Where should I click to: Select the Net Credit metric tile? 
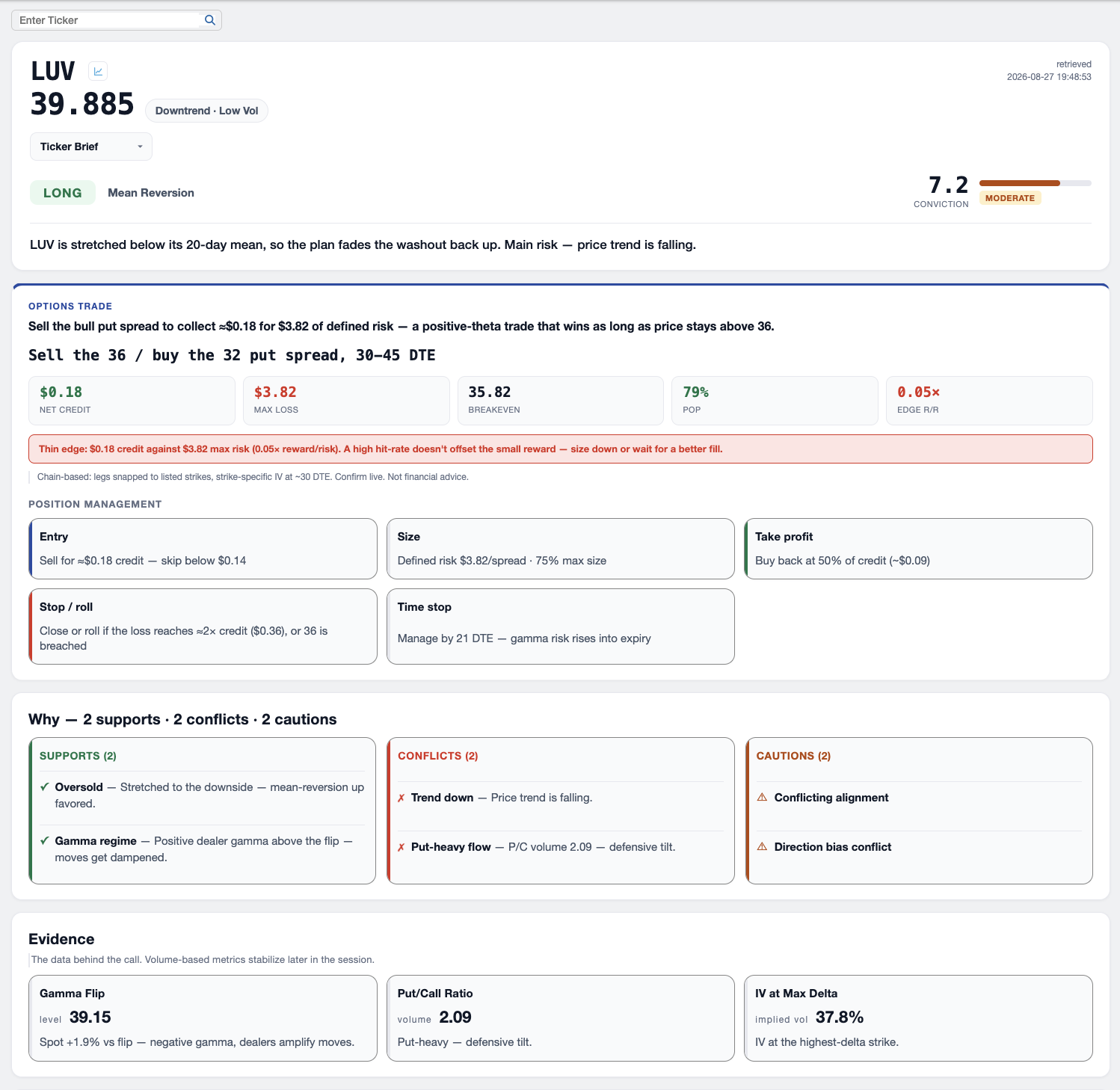132,401
